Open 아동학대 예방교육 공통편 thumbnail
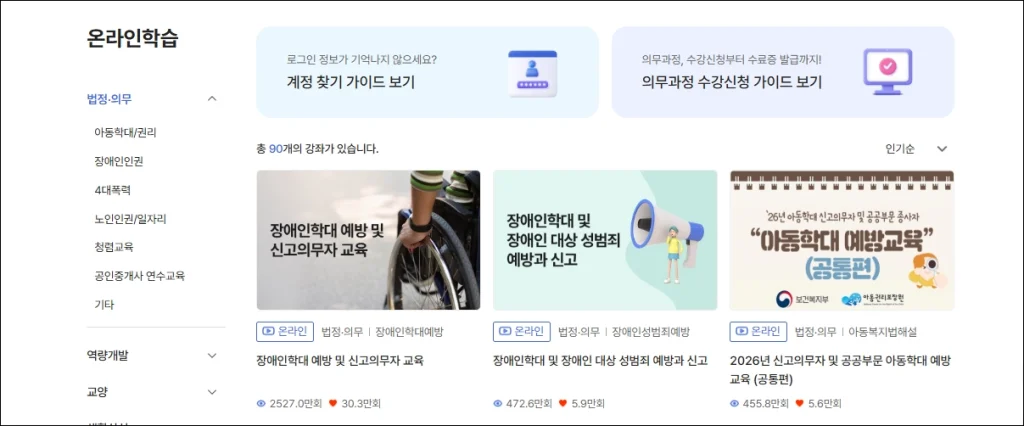 [842, 240]
